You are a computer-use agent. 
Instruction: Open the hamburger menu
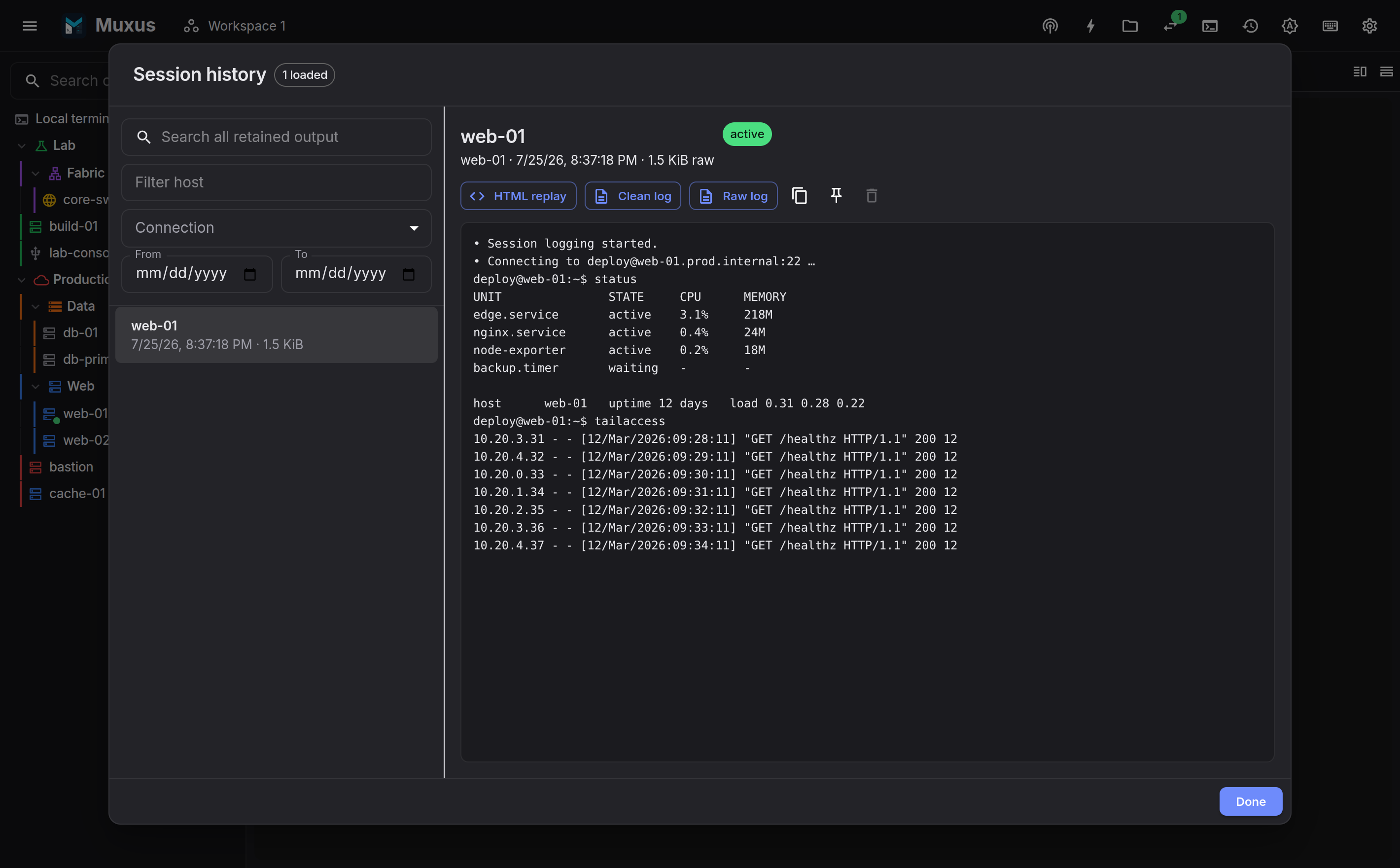coord(30,26)
